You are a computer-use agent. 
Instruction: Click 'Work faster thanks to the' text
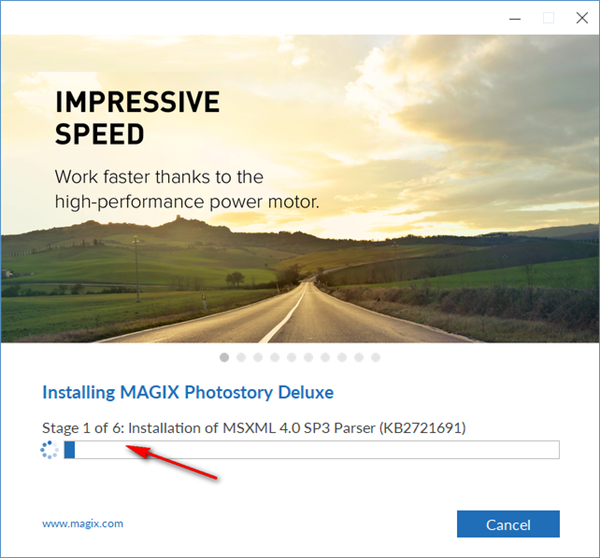point(159,177)
